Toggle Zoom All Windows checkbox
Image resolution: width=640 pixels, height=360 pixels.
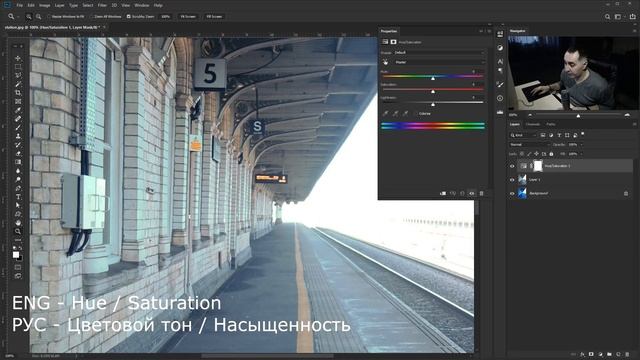[x=92, y=17]
